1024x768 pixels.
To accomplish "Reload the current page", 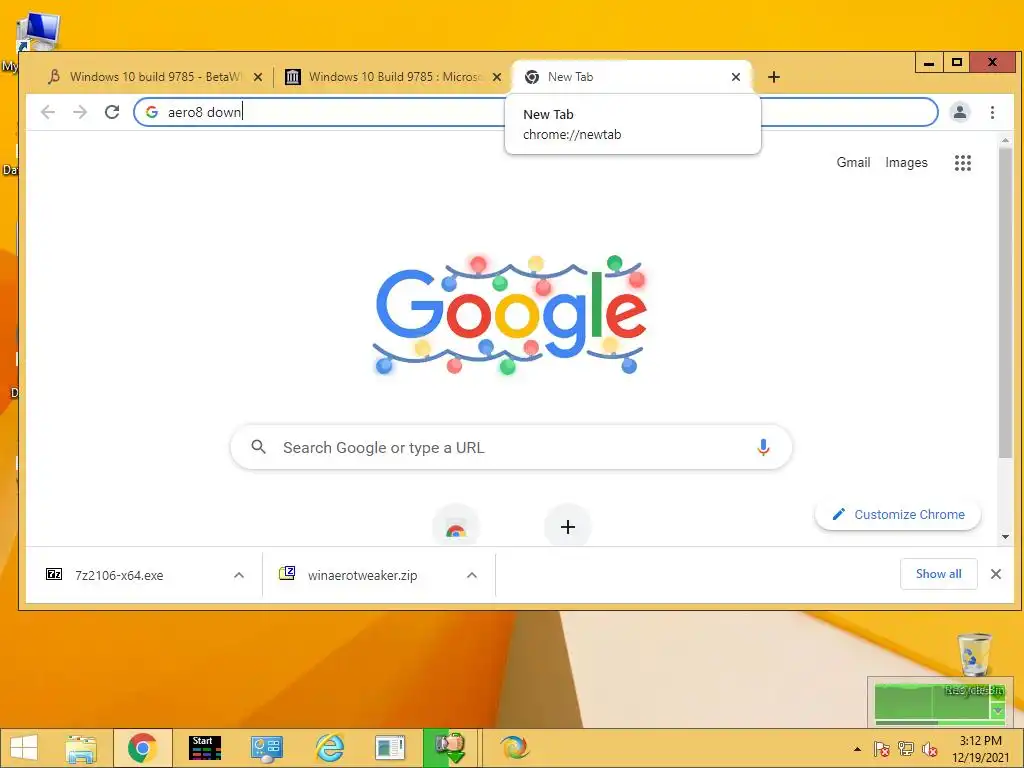I will pyautogui.click(x=112, y=112).
